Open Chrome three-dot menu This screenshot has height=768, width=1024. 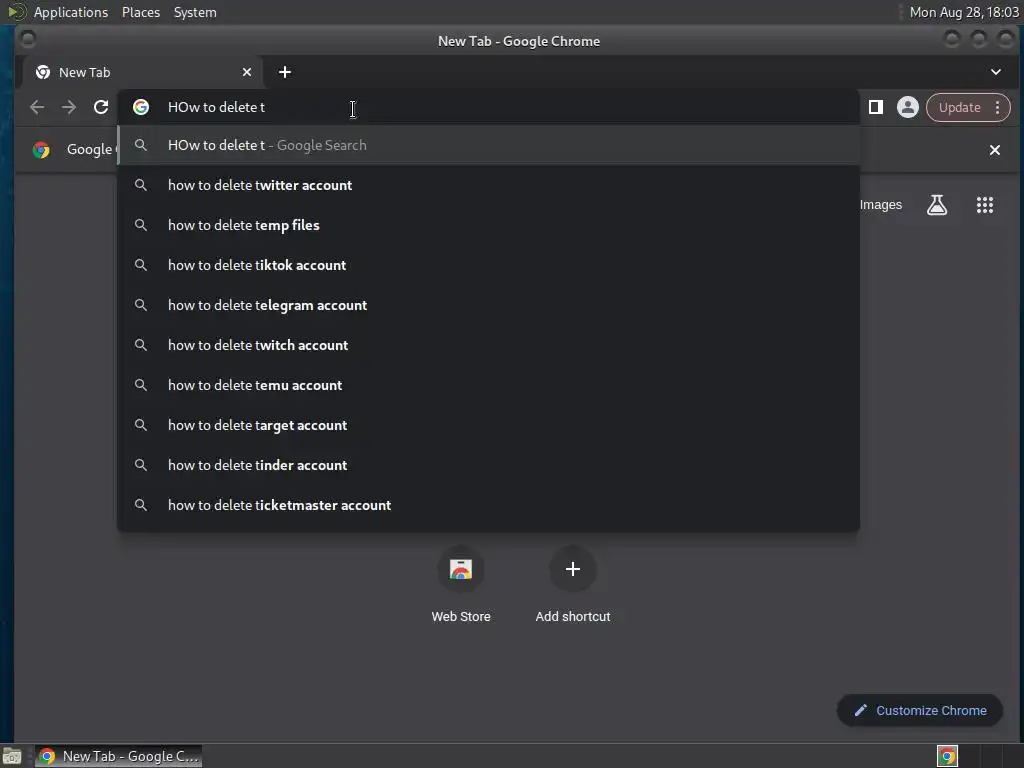pos(997,107)
